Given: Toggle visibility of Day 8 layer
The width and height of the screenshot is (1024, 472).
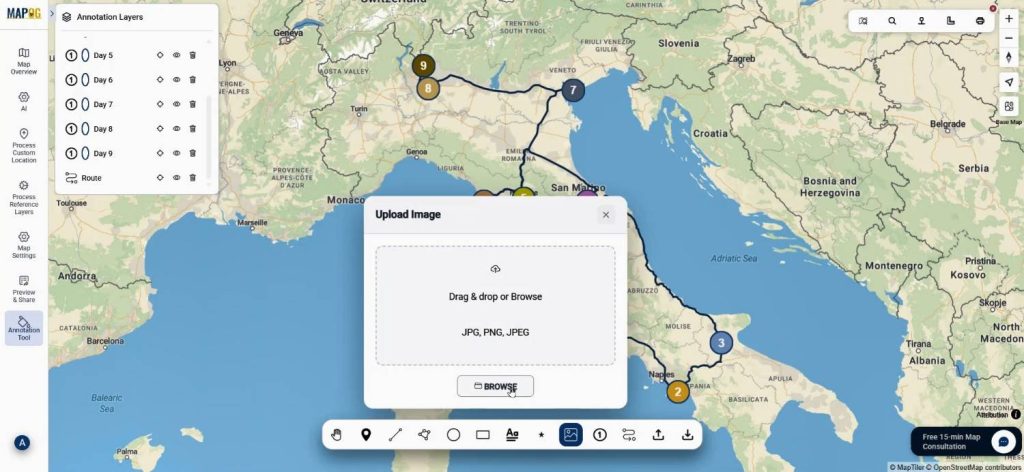Looking at the screenshot, I should coord(176,129).
